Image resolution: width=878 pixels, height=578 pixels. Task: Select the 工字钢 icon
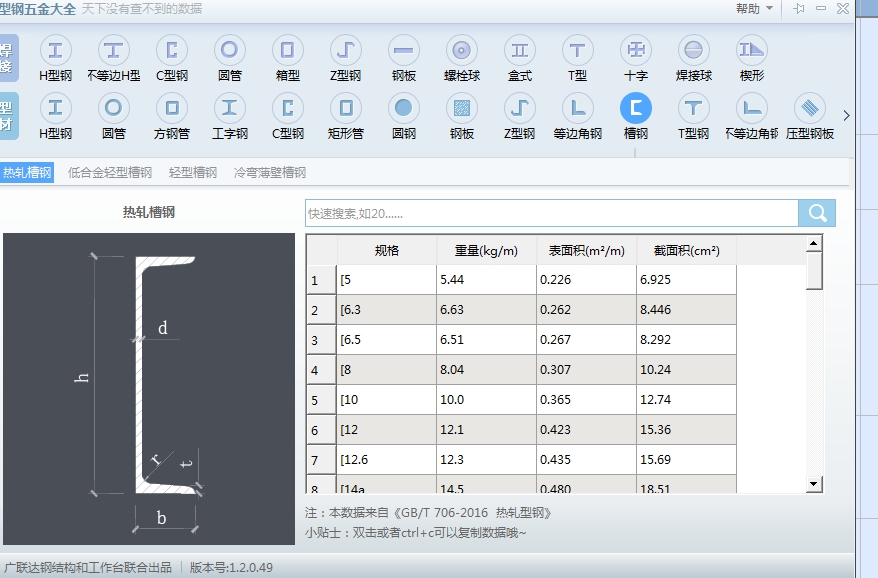(x=230, y=108)
